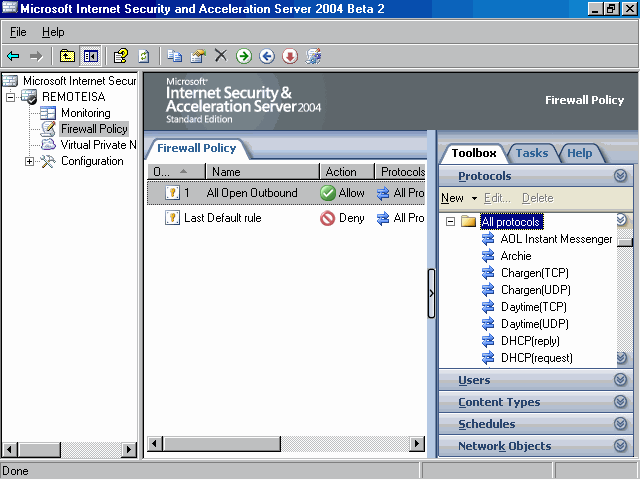The height and width of the screenshot is (480, 640).
Task: Select Firewall Policy in the tree
Action: 93,129
